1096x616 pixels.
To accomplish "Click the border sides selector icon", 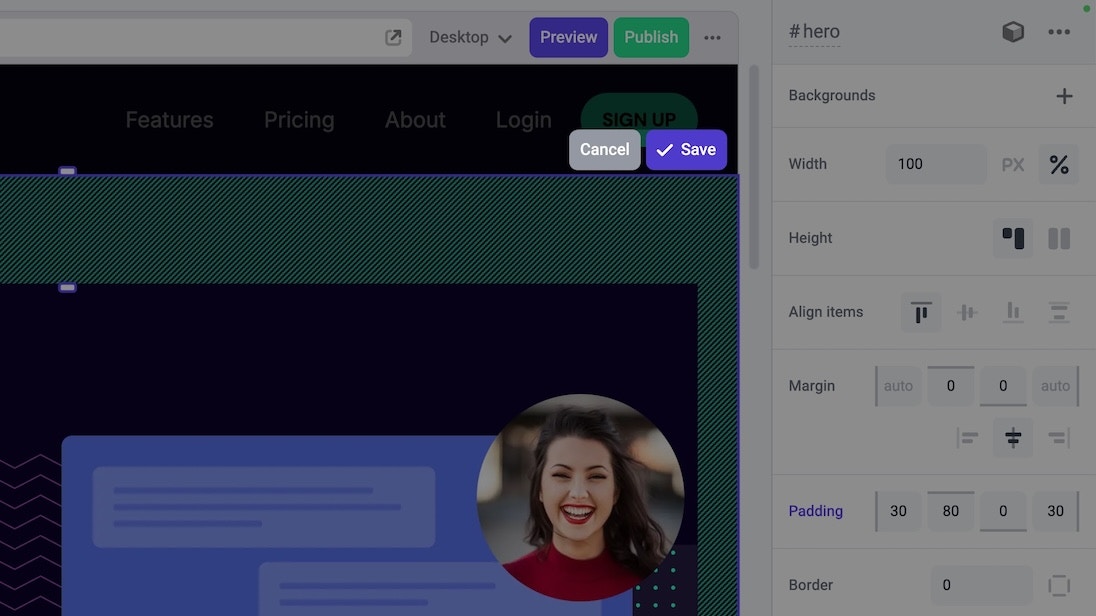I will click(x=1060, y=585).
